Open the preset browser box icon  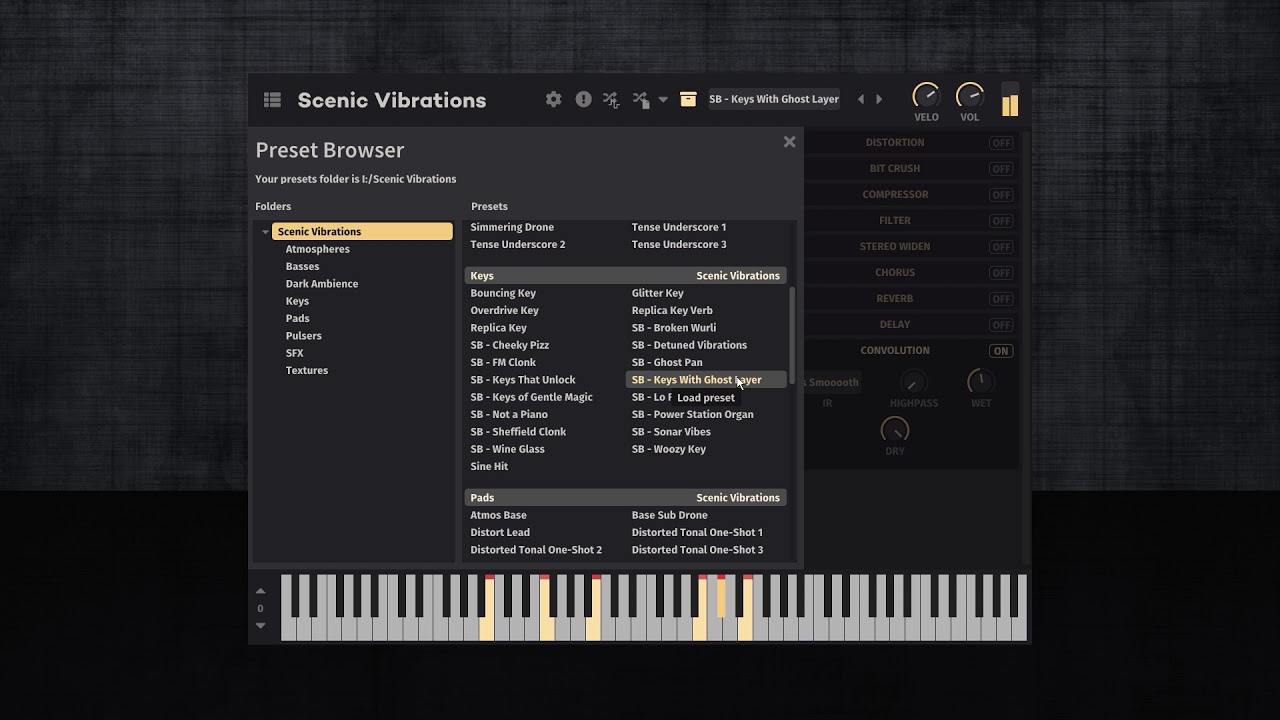[x=688, y=99]
